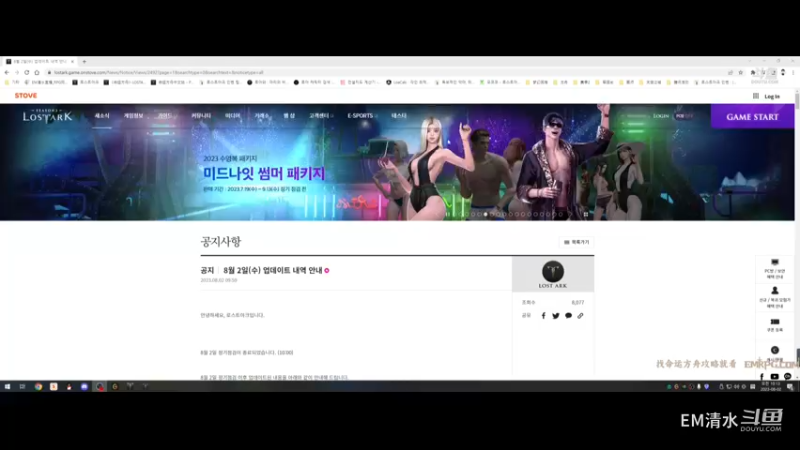Screen dimensions: 800x450
Task: Open the YouTube icon in side panel
Action: pos(774,377)
